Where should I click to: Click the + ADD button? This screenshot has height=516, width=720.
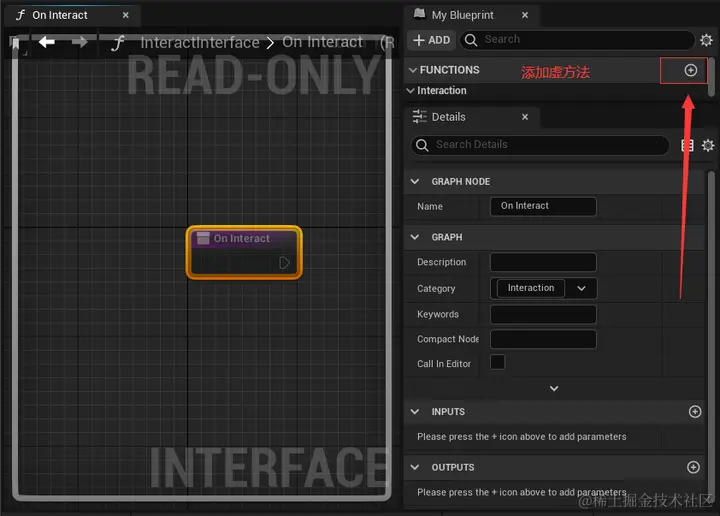pyautogui.click(x=432, y=40)
